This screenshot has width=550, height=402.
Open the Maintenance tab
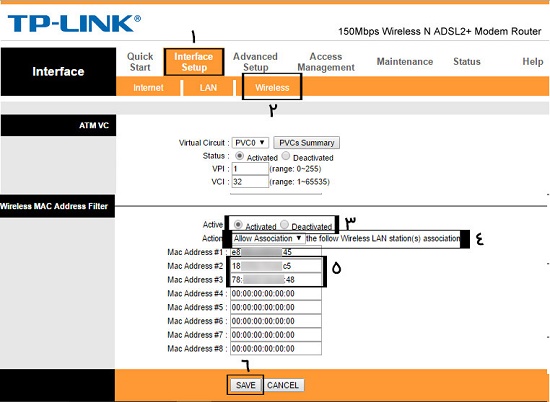point(405,62)
